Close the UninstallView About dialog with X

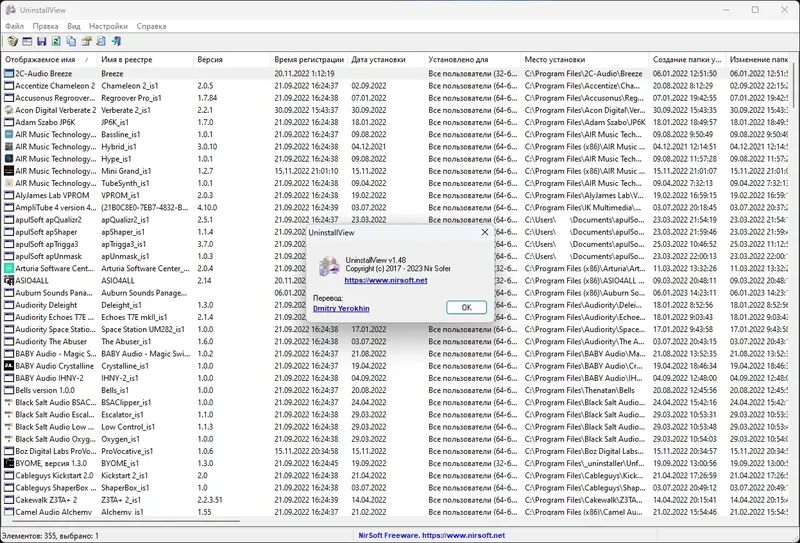coord(485,232)
